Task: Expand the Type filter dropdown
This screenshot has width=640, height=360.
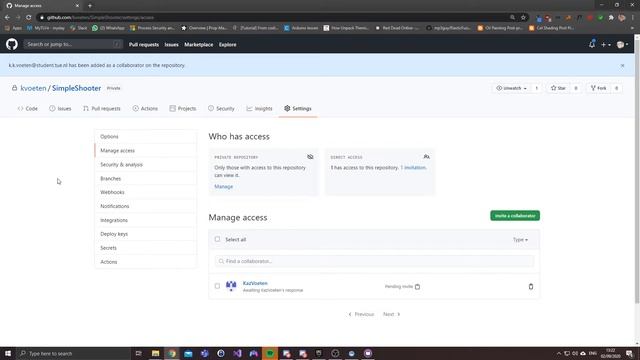Action: coord(520,240)
